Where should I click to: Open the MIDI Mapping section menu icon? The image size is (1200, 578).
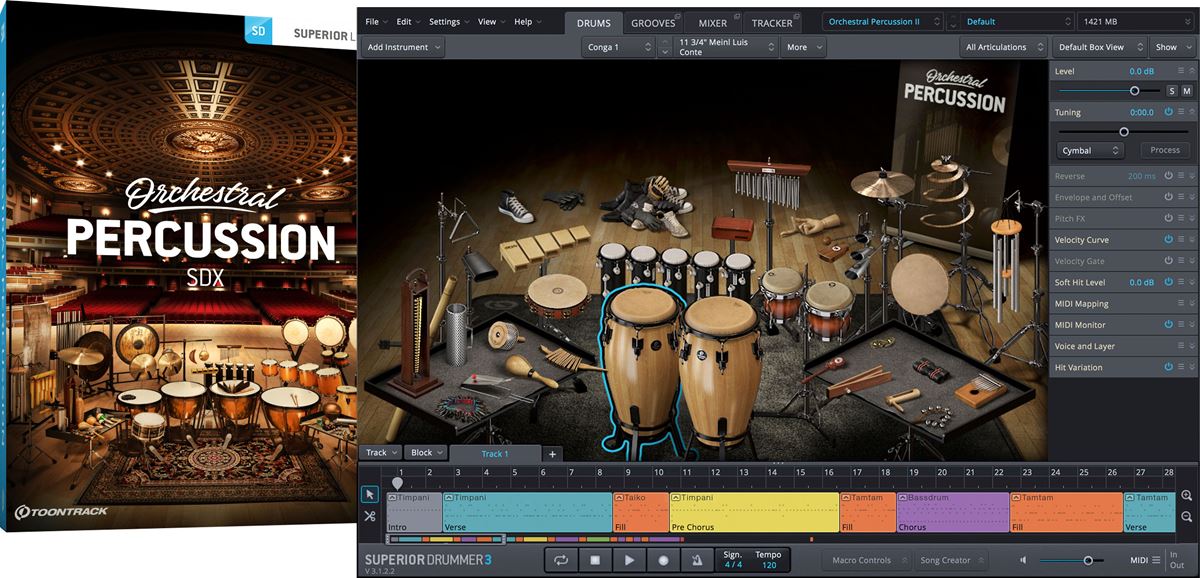click(1181, 303)
